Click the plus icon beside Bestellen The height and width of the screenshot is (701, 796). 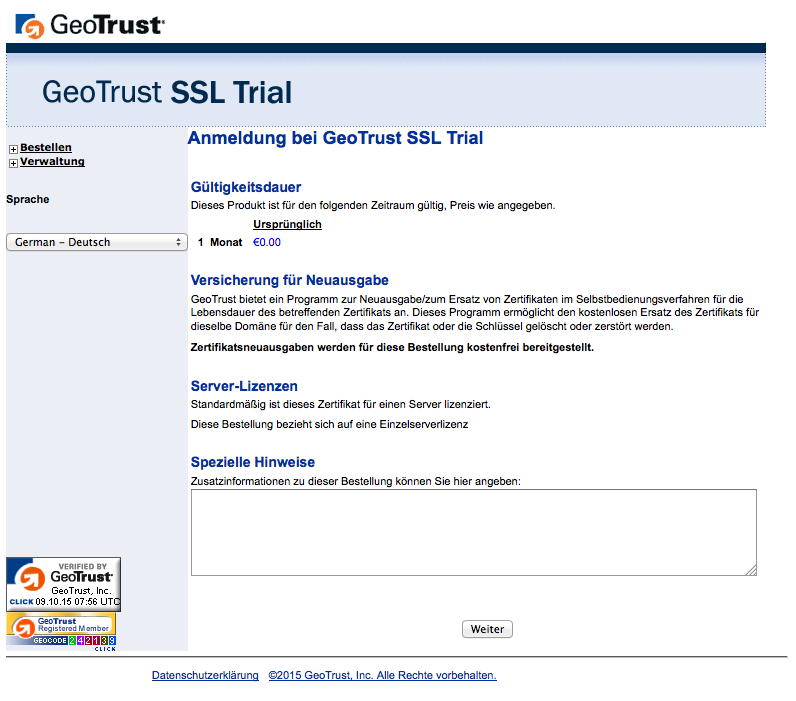(13, 149)
